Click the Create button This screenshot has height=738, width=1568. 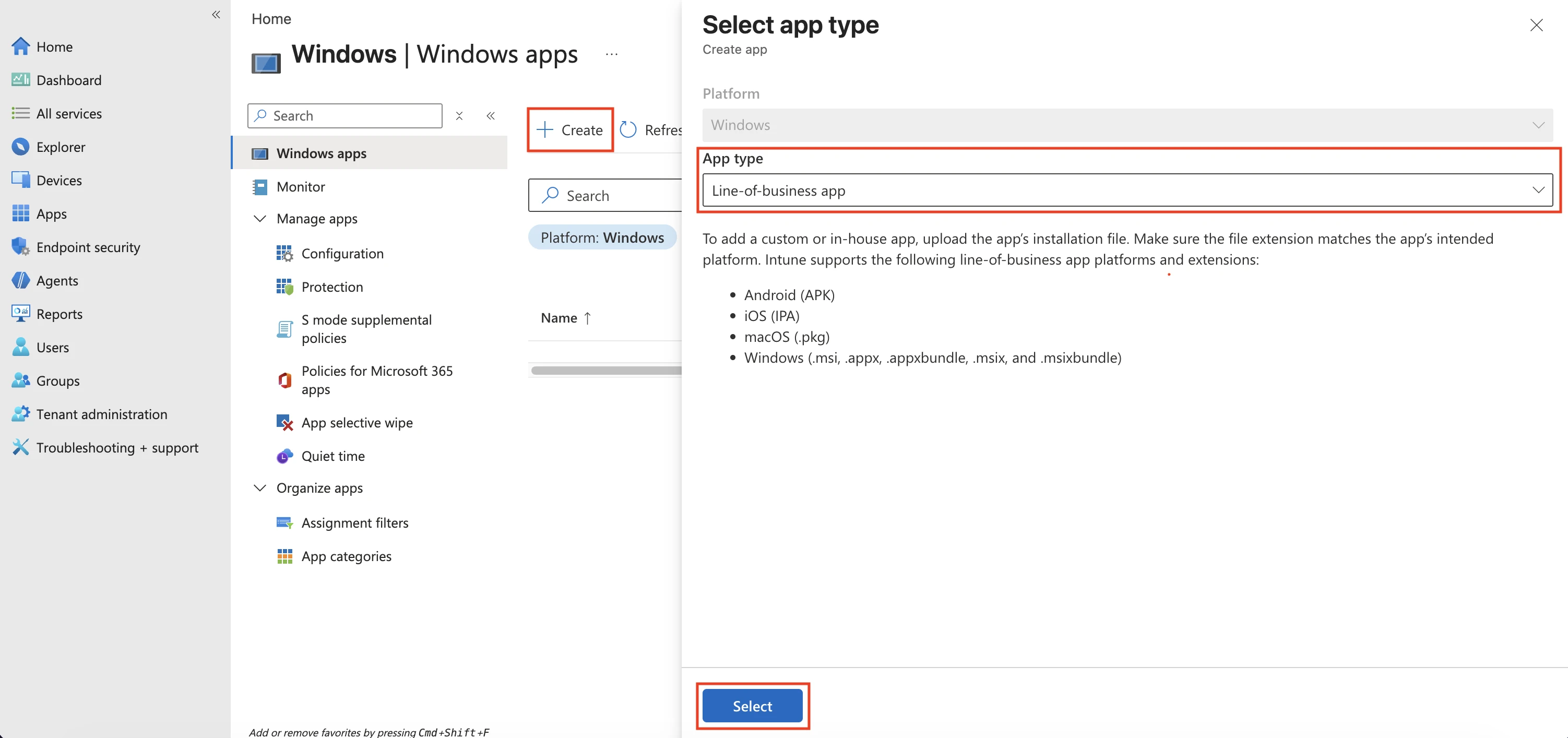click(571, 129)
